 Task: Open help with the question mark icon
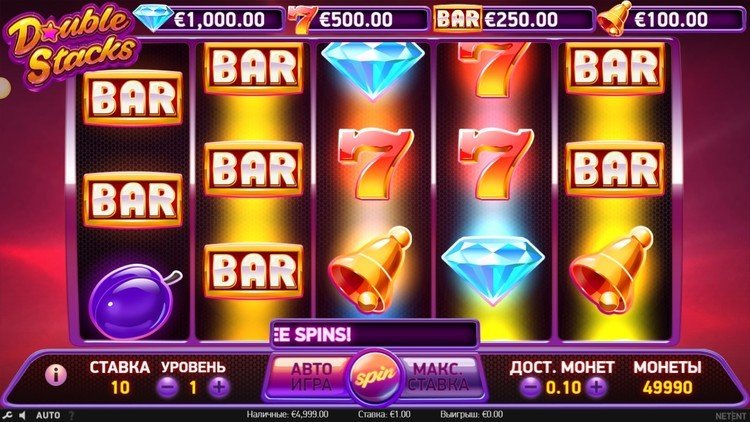pyautogui.click(x=72, y=415)
